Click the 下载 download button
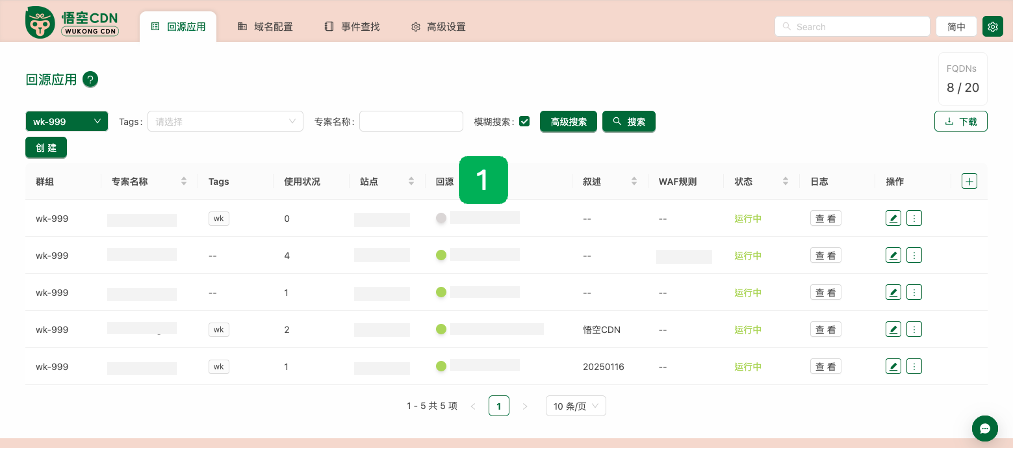 [x=960, y=121]
